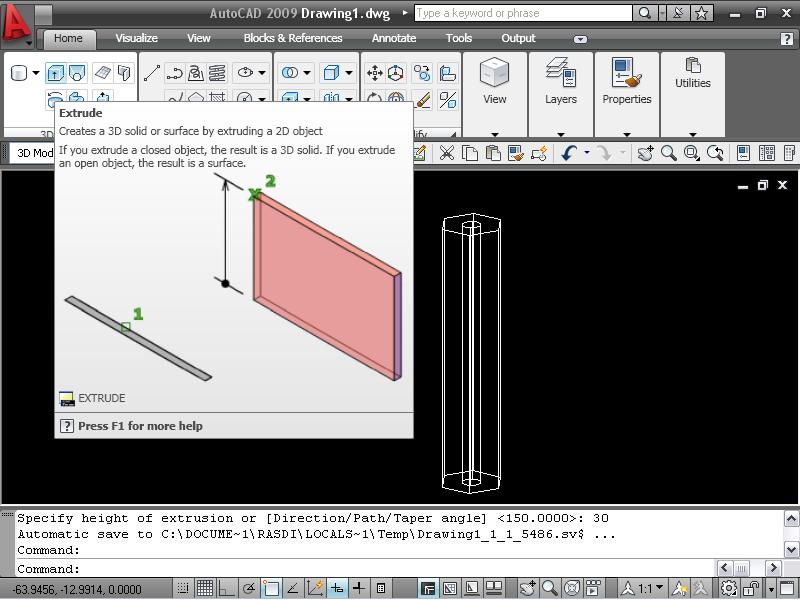The image size is (800, 600).
Task: Open the DesignCenter toolbar icon
Action: tap(766, 153)
